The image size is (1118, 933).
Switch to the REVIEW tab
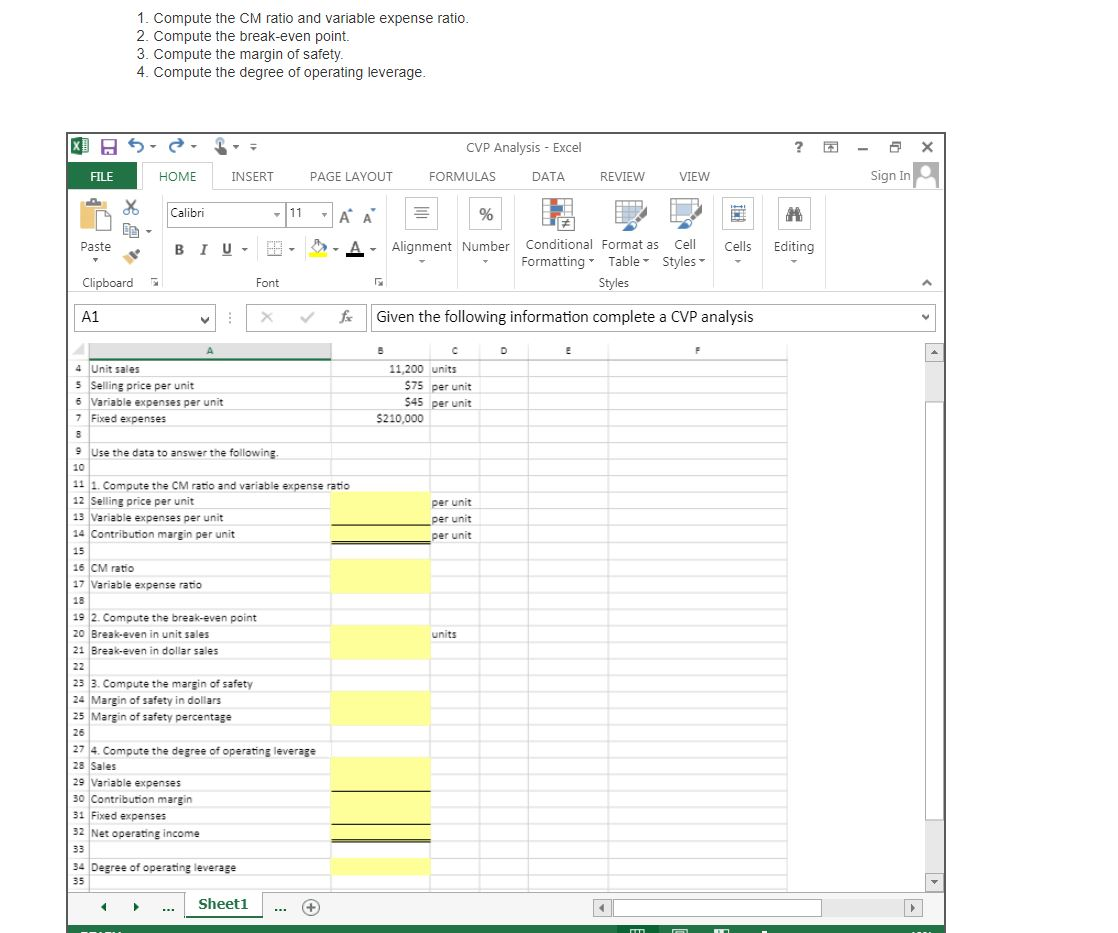[622, 176]
